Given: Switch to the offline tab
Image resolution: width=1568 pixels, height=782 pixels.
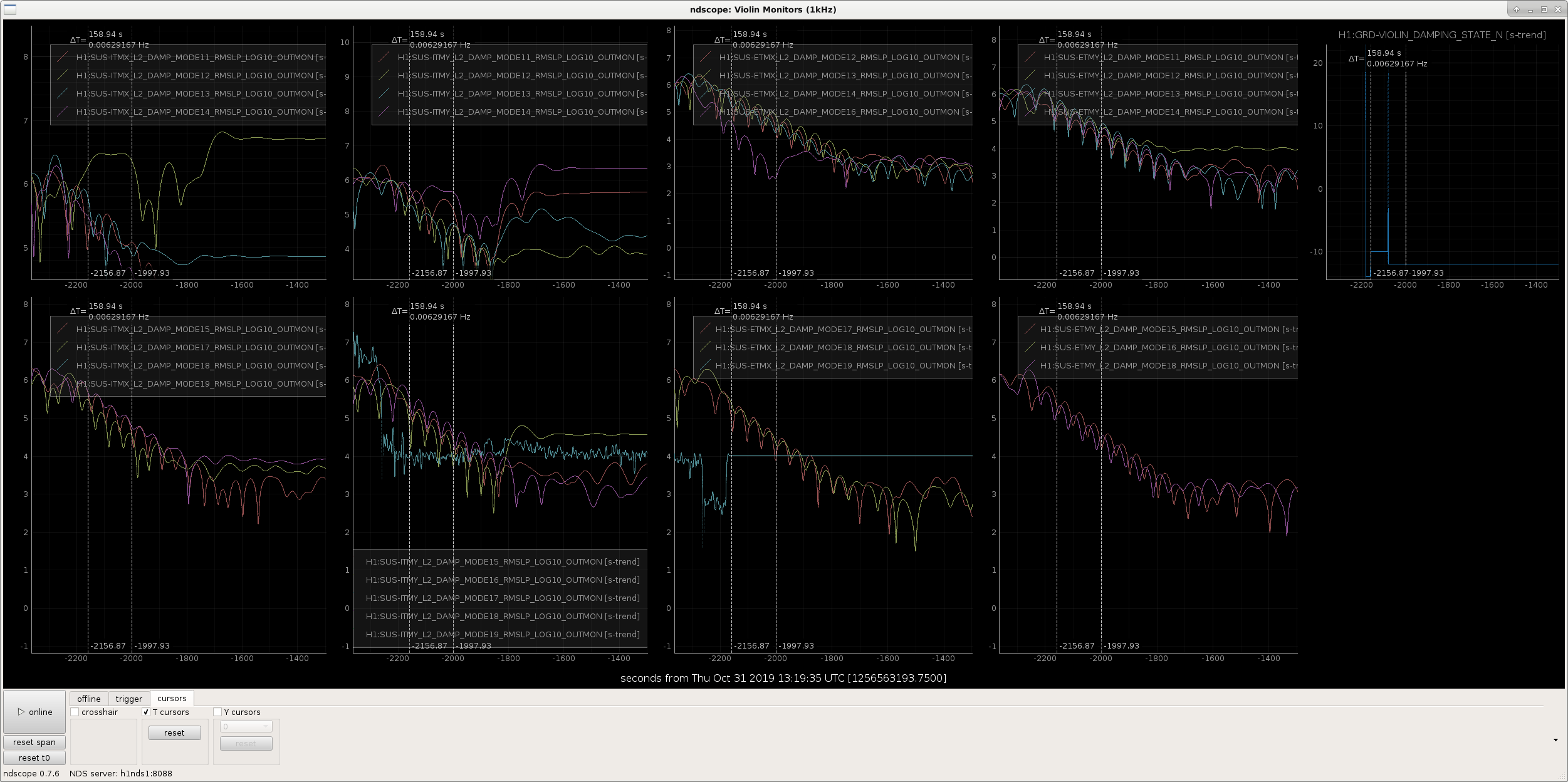Looking at the screenshot, I should click(x=89, y=699).
